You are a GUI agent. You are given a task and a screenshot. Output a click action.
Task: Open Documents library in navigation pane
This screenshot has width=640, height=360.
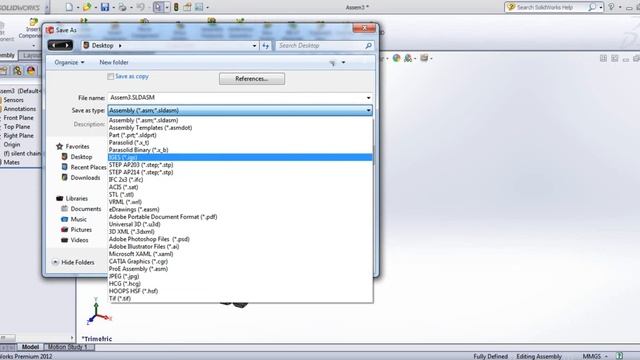tap(81, 209)
